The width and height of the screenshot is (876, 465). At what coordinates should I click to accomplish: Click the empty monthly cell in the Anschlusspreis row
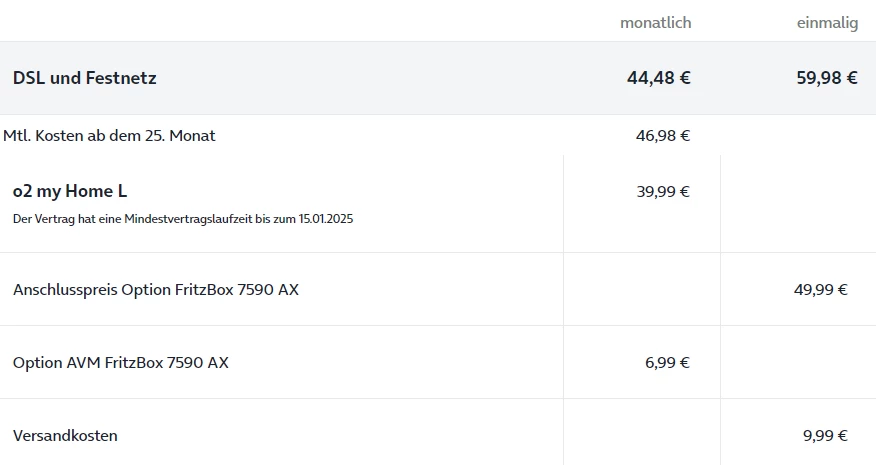point(641,290)
